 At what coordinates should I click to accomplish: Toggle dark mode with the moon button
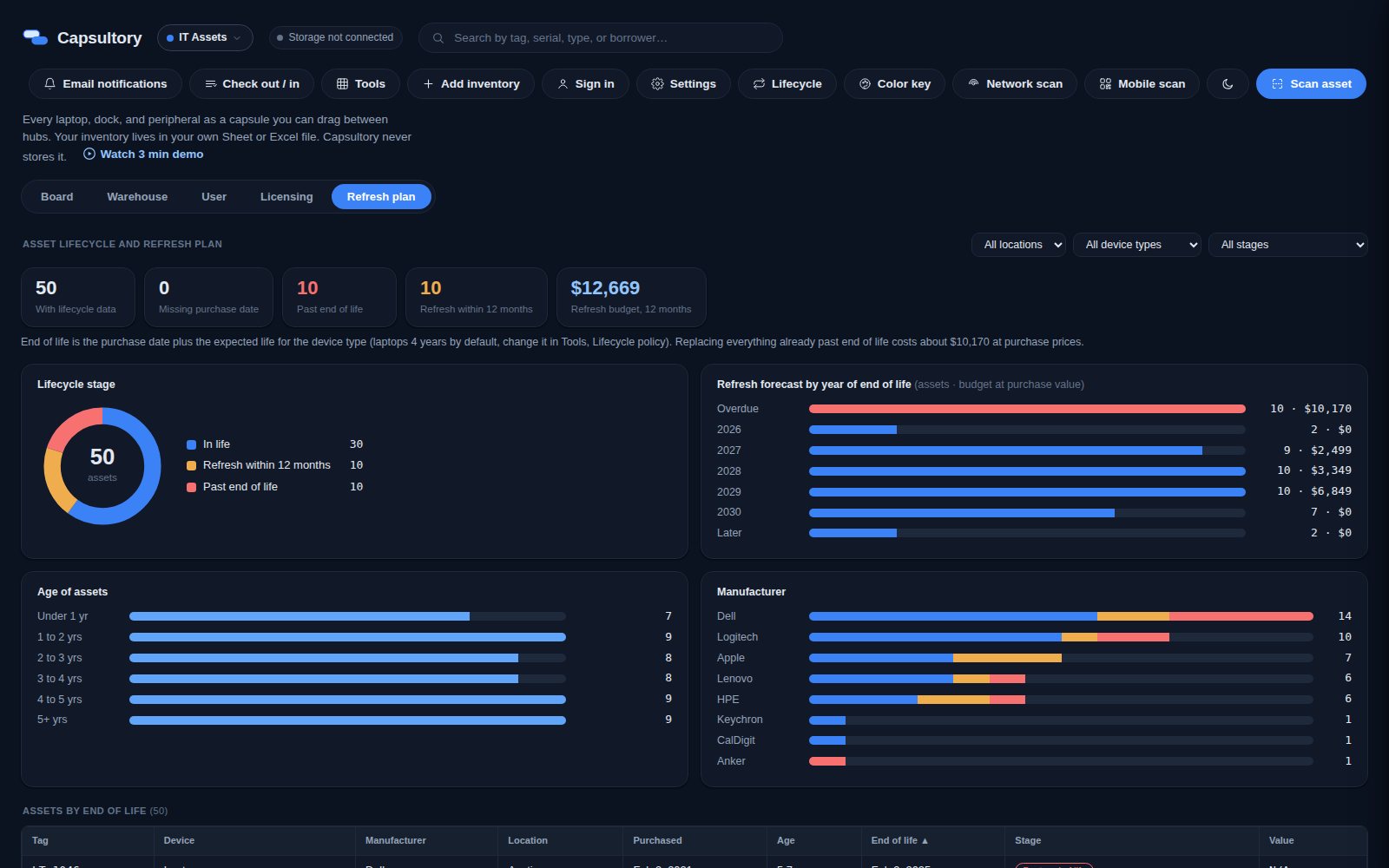(x=1228, y=84)
